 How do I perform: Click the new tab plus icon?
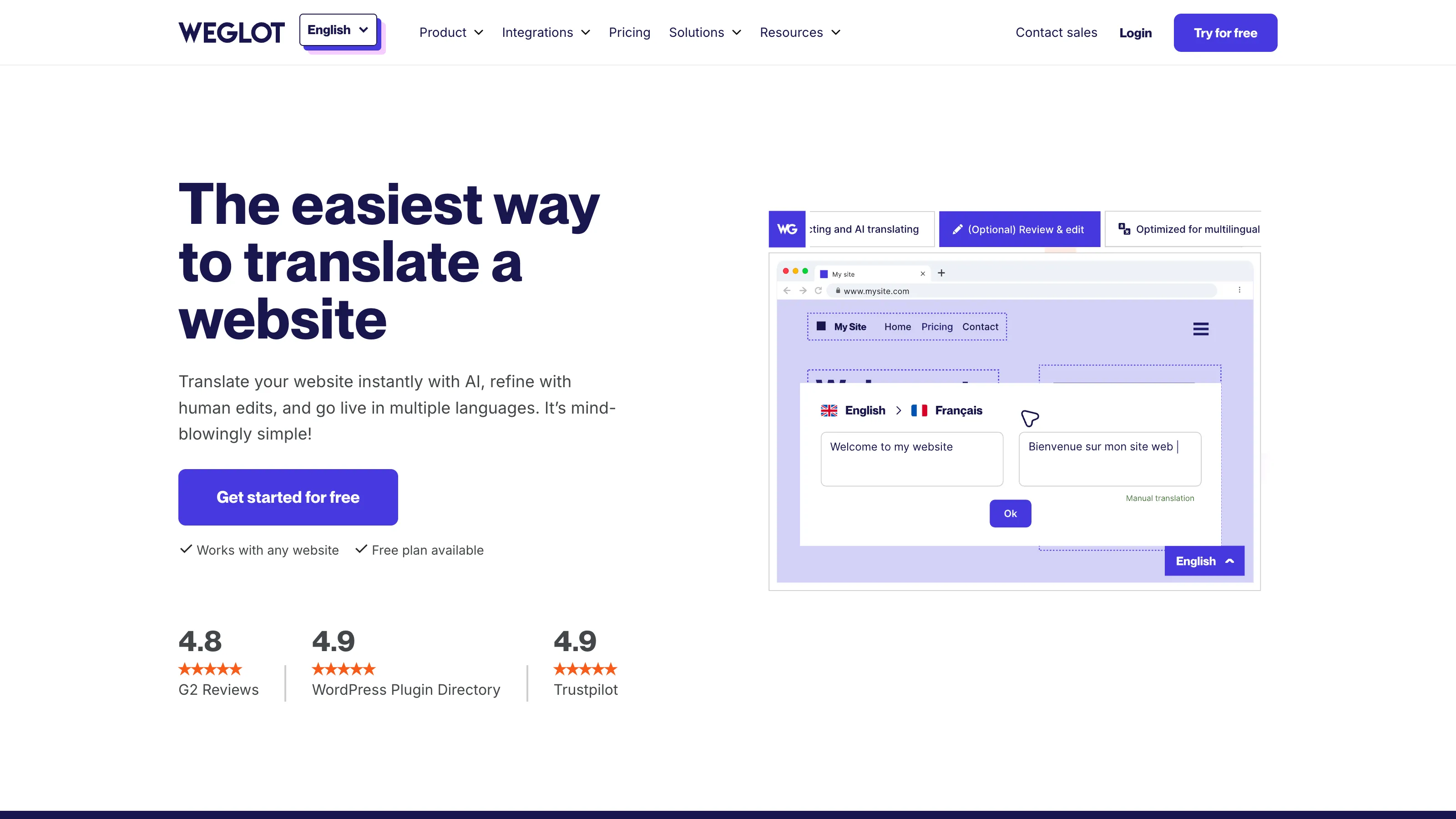941,273
